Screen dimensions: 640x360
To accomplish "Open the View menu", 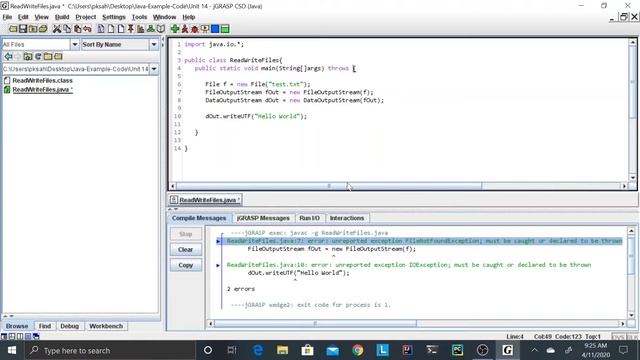I will click(x=41, y=17).
